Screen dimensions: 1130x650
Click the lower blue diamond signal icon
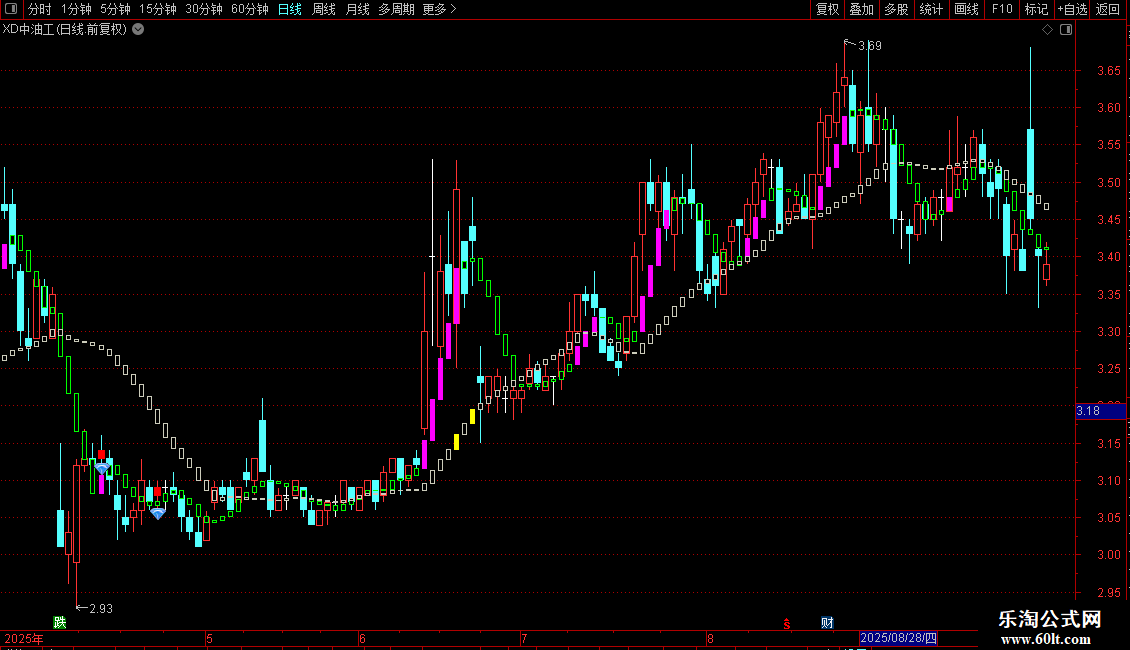click(x=157, y=513)
